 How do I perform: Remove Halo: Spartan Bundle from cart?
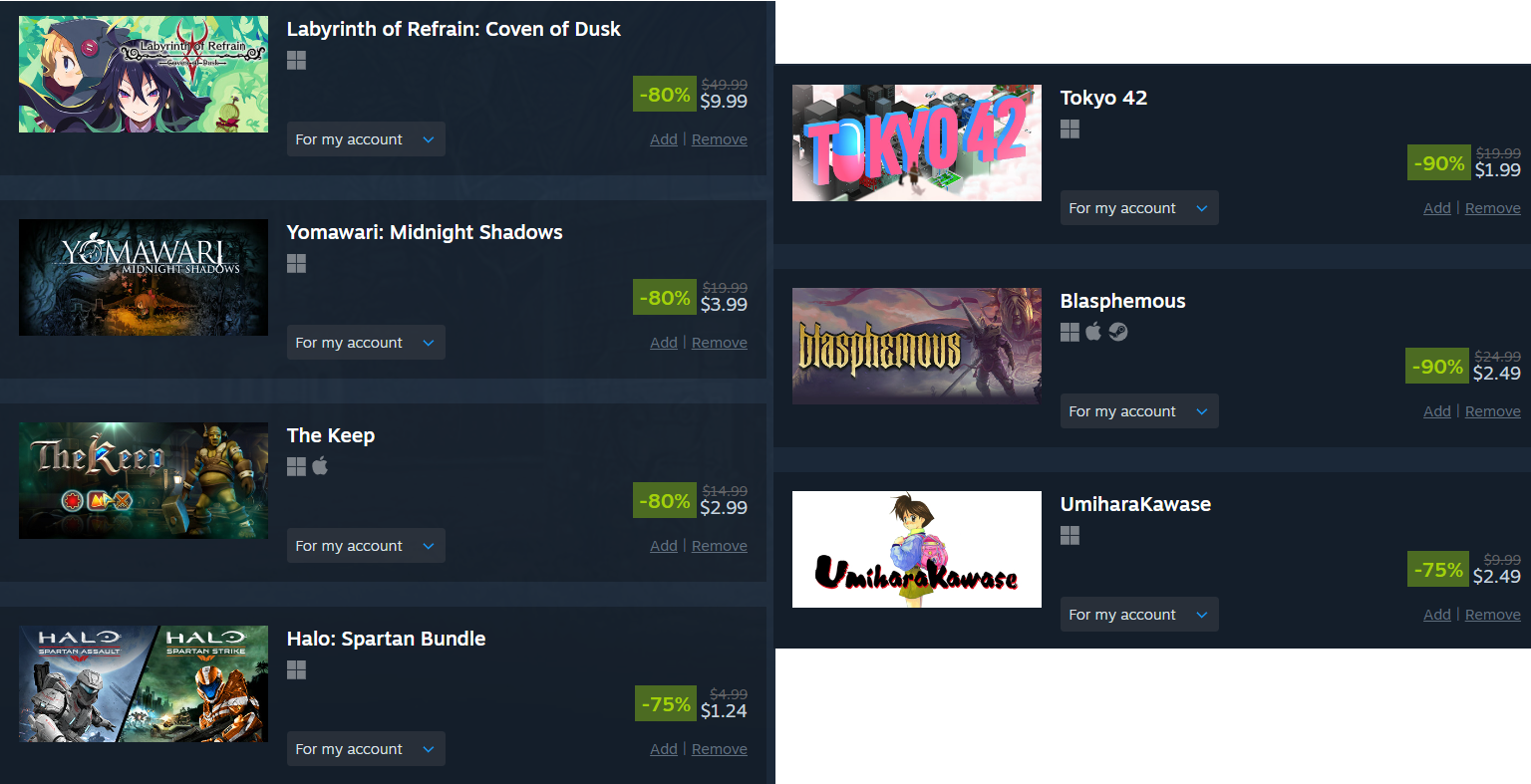tap(720, 749)
